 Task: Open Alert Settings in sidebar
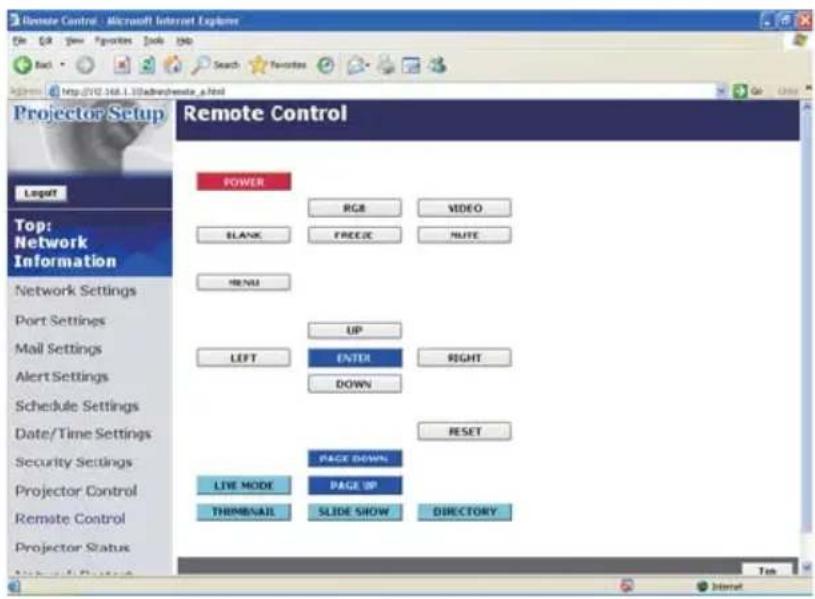(62, 376)
